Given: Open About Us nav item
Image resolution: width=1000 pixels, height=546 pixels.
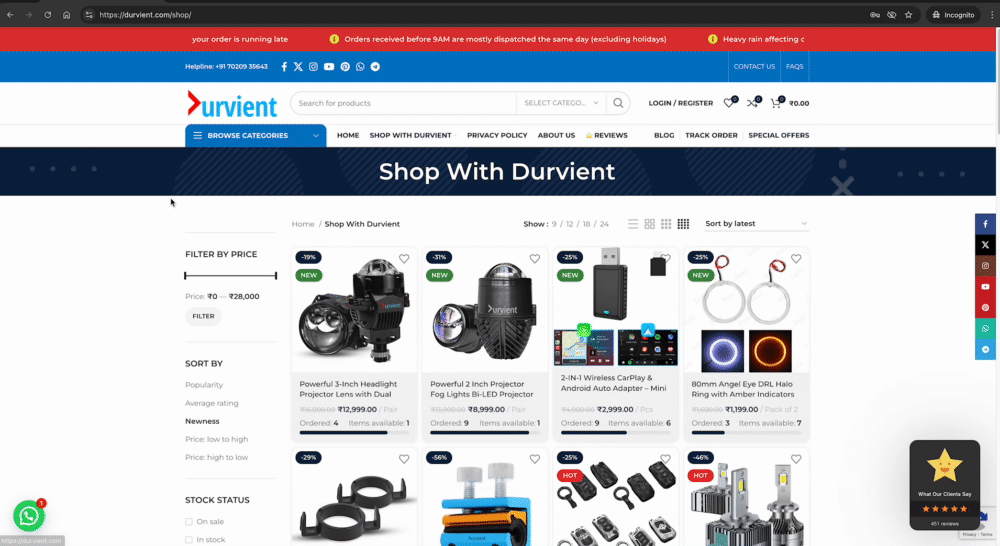Looking at the screenshot, I should [556, 135].
